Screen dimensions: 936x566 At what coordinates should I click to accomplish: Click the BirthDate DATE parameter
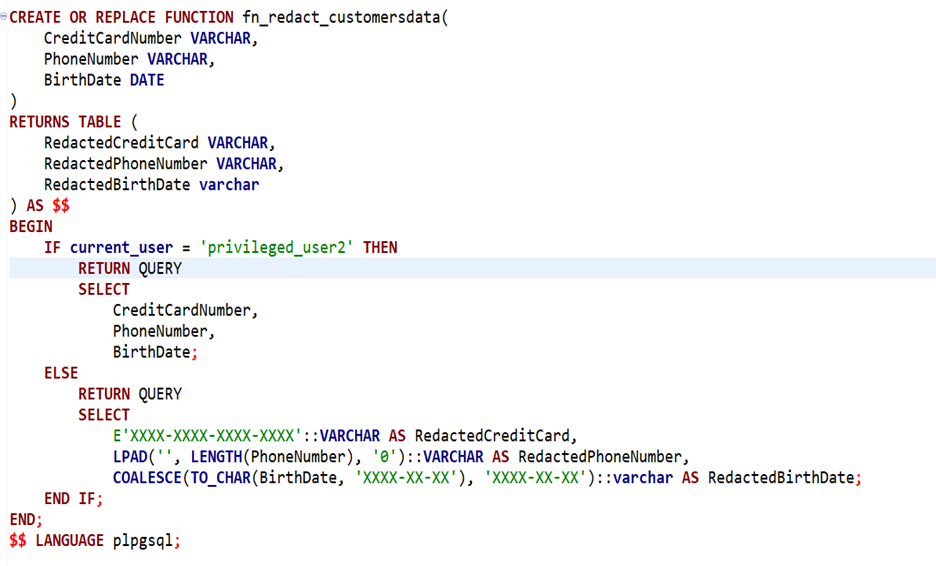coord(103,80)
